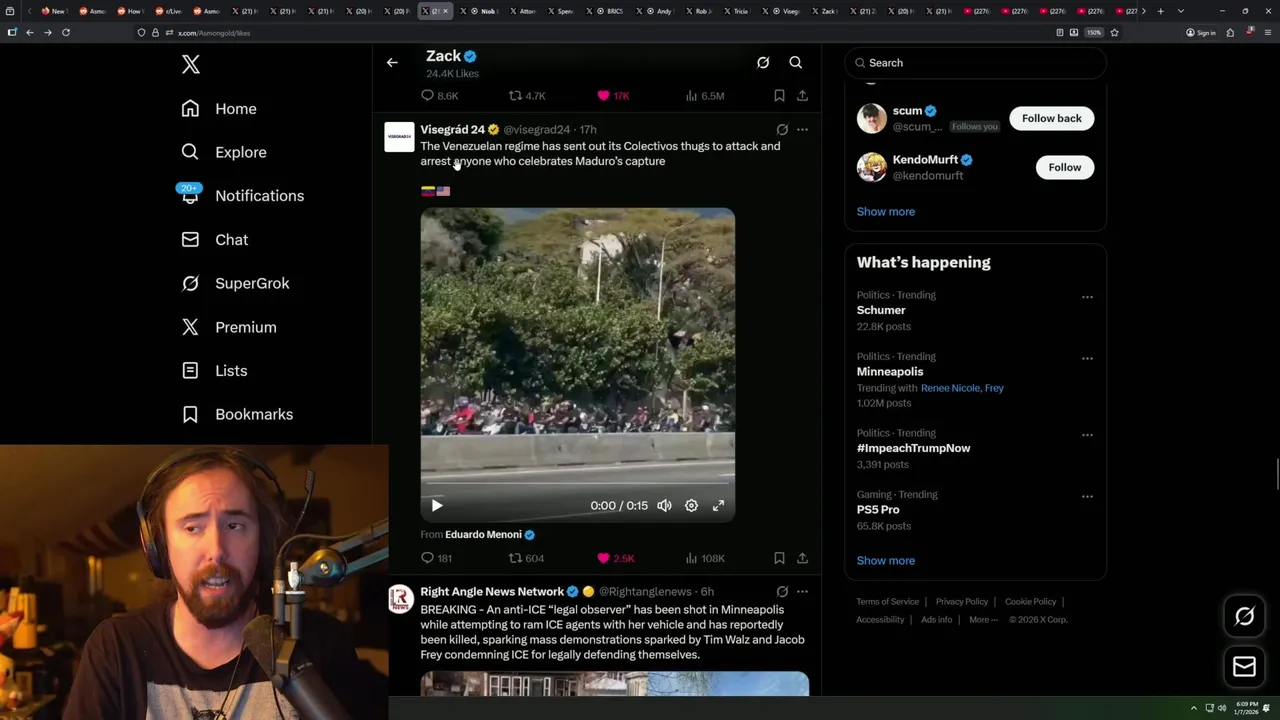Screen dimensions: 1280x720
Task: Bookmark the 17K-likes post
Action: click(779, 96)
